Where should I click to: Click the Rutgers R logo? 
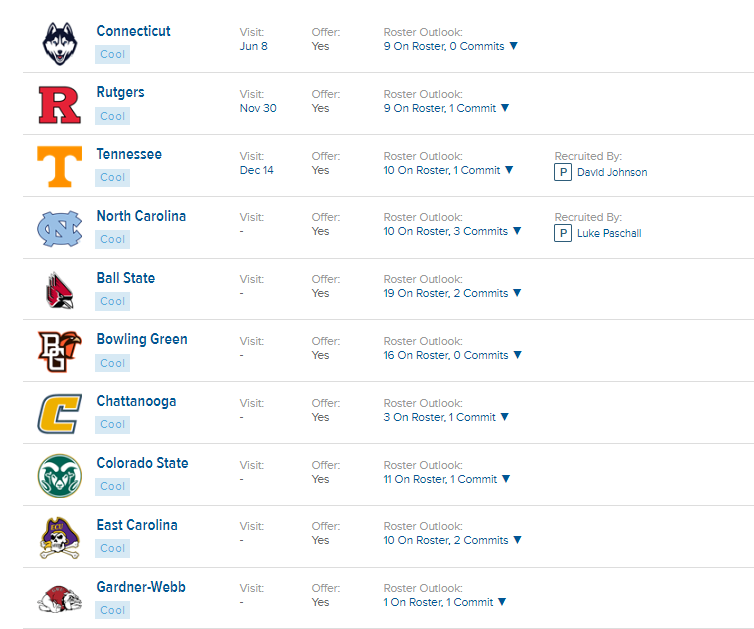60,105
